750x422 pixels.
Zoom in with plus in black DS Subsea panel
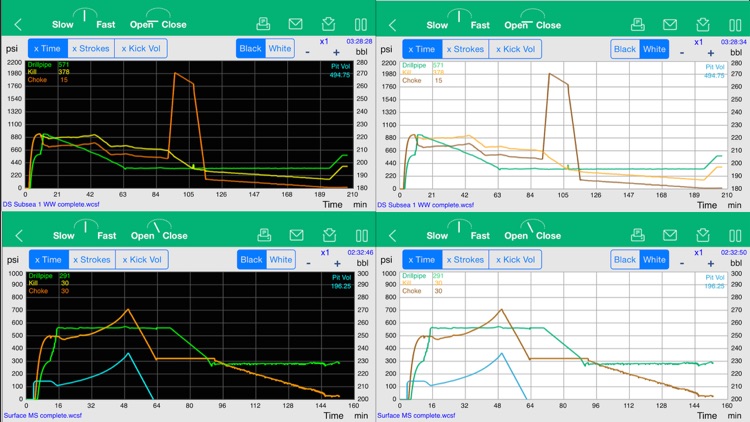click(336, 52)
